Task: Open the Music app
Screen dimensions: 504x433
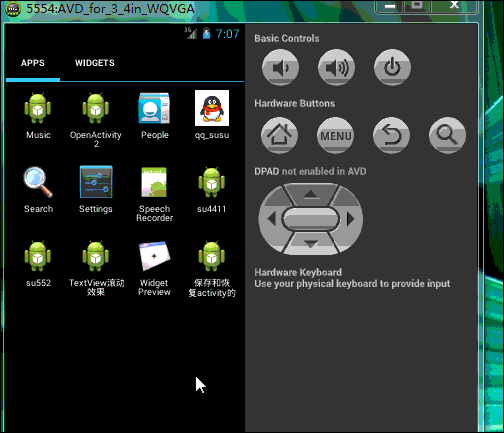Action: click(38, 115)
